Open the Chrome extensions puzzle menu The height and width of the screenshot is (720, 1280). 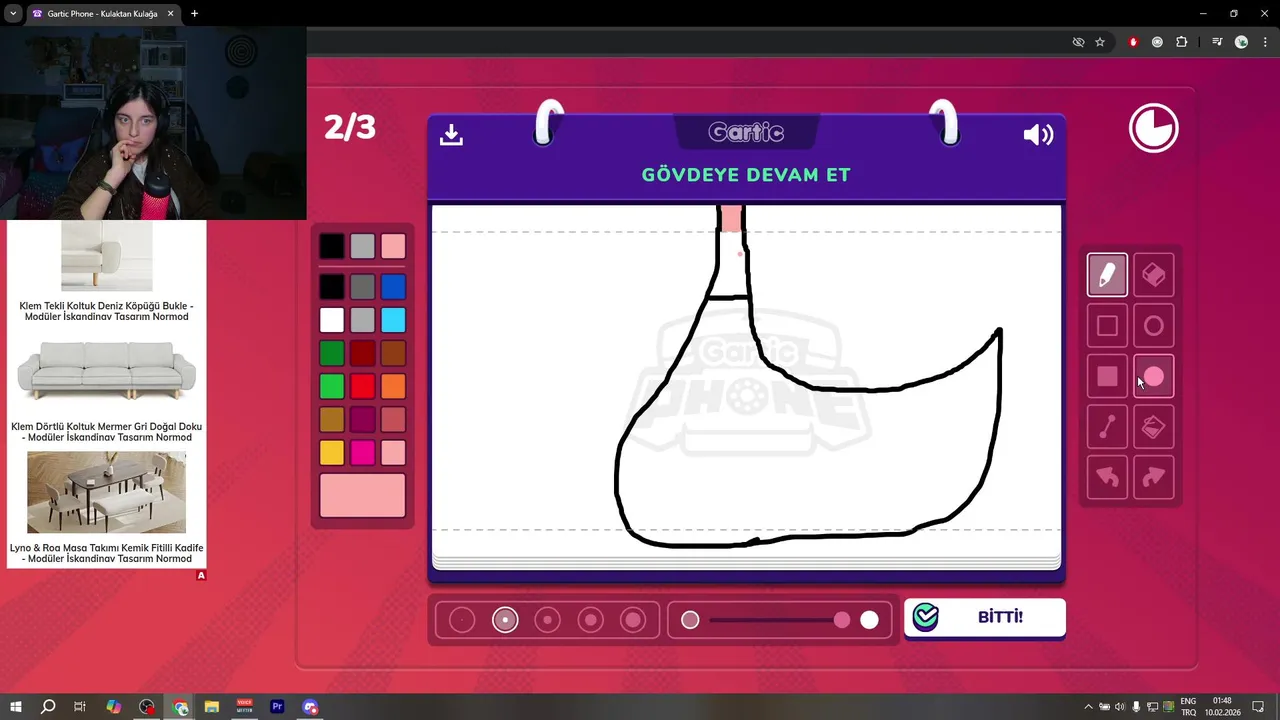pyautogui.click(x=1182, y=42)
